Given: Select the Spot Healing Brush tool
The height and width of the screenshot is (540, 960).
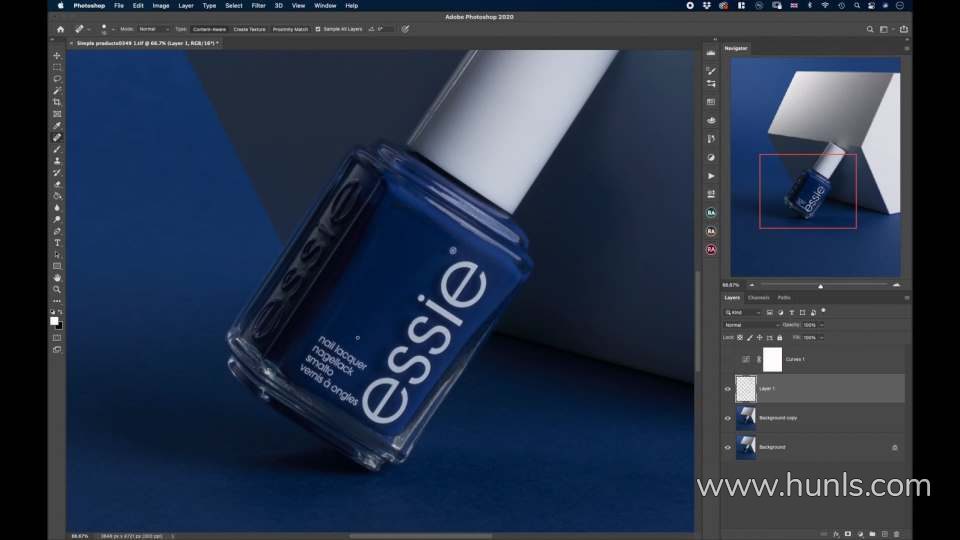Looking at the screenshot, I should click(x=57, y=137).
